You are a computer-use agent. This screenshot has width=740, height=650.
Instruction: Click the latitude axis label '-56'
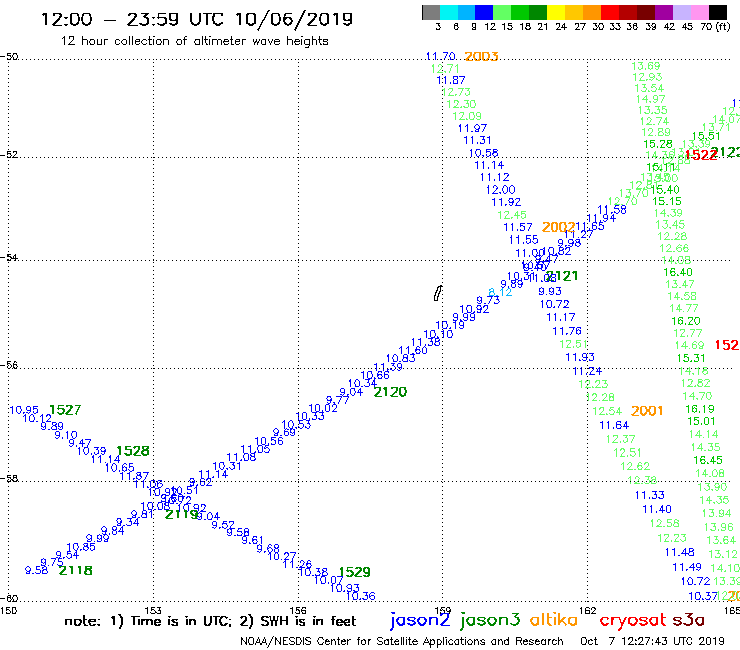pyautogui.click(x=9, y=365)
